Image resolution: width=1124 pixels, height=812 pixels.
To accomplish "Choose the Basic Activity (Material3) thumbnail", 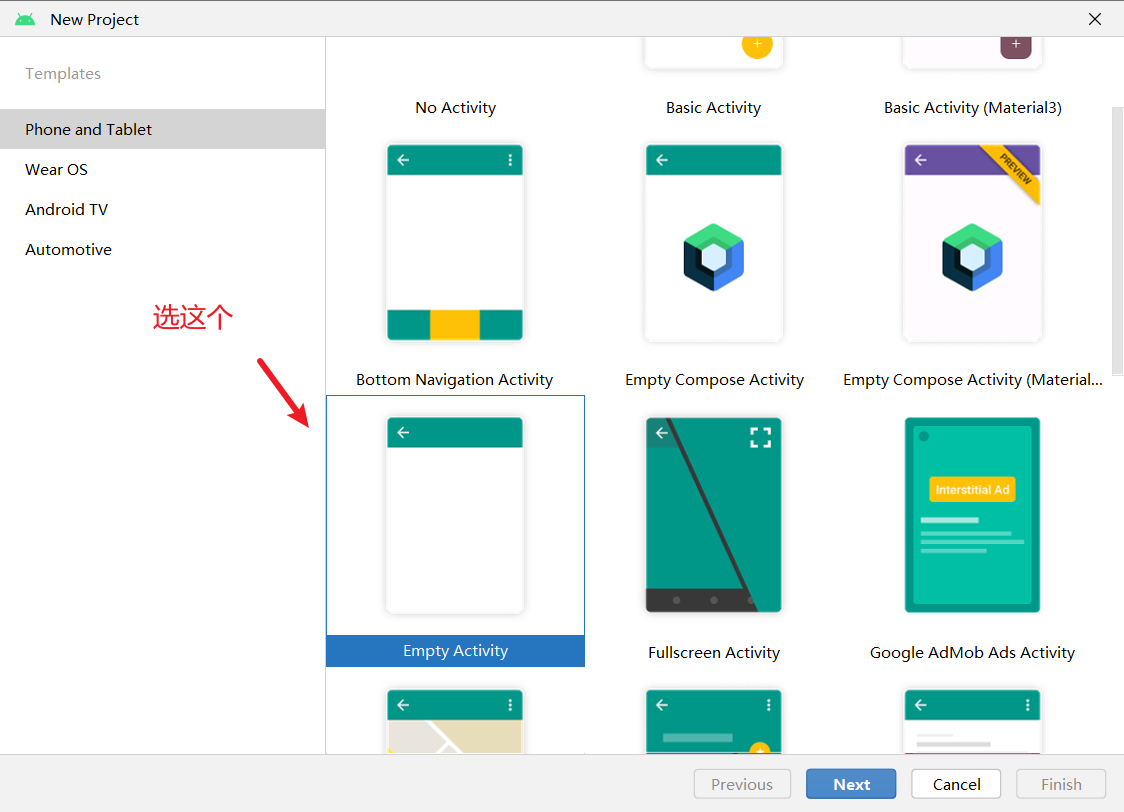I will click(x=972, y=53).
